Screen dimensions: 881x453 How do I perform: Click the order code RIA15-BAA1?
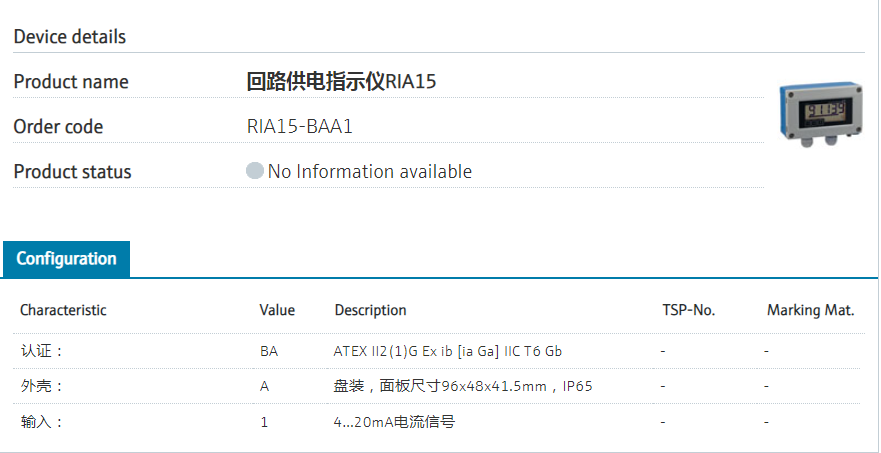click(300, 127)
